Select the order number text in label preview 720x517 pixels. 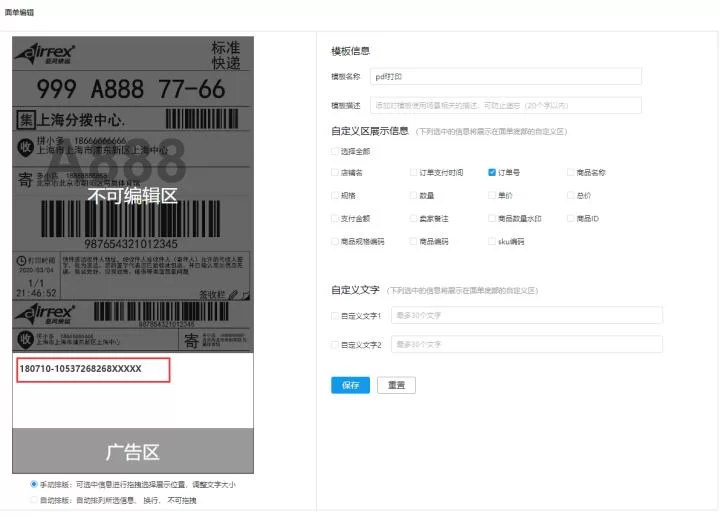(x=80, y=369)
